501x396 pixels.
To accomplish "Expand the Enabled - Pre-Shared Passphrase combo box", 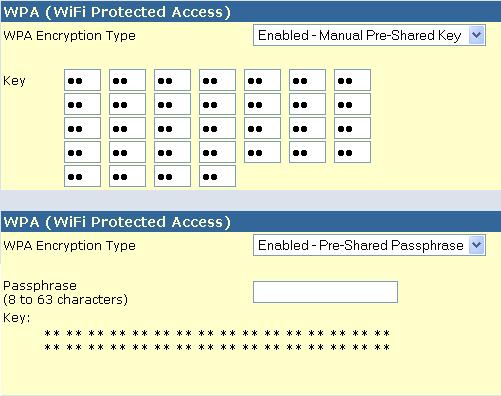I will [369, 245].
